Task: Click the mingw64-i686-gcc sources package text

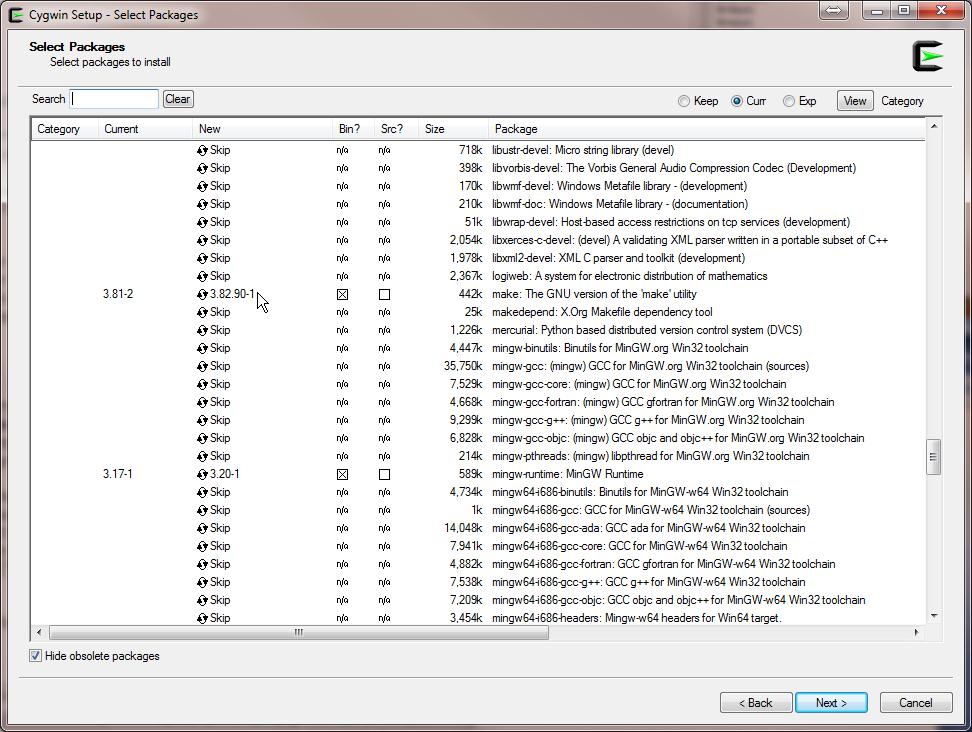Action: 651,510
